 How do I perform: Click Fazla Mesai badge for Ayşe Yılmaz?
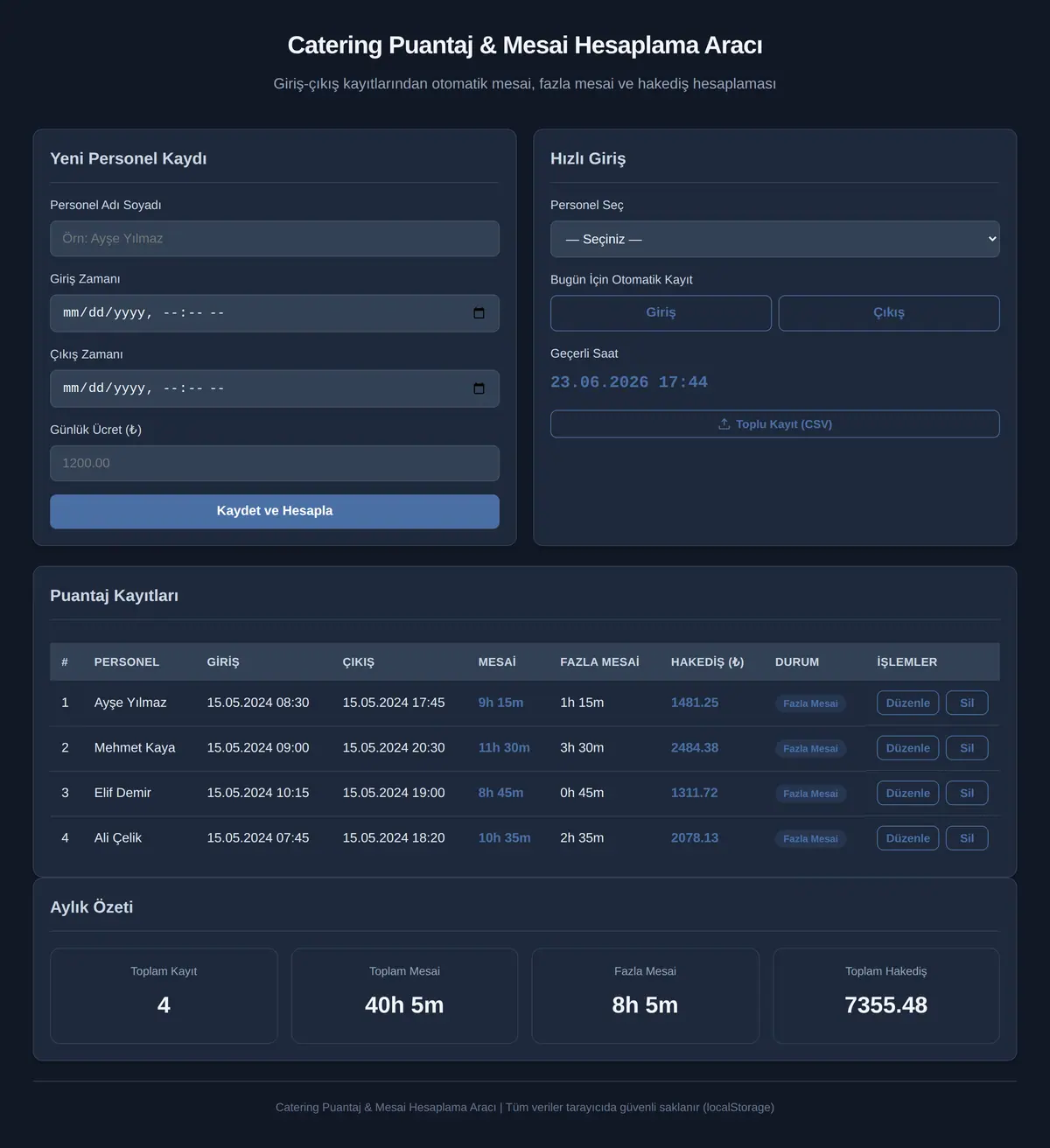coord(810,703)
